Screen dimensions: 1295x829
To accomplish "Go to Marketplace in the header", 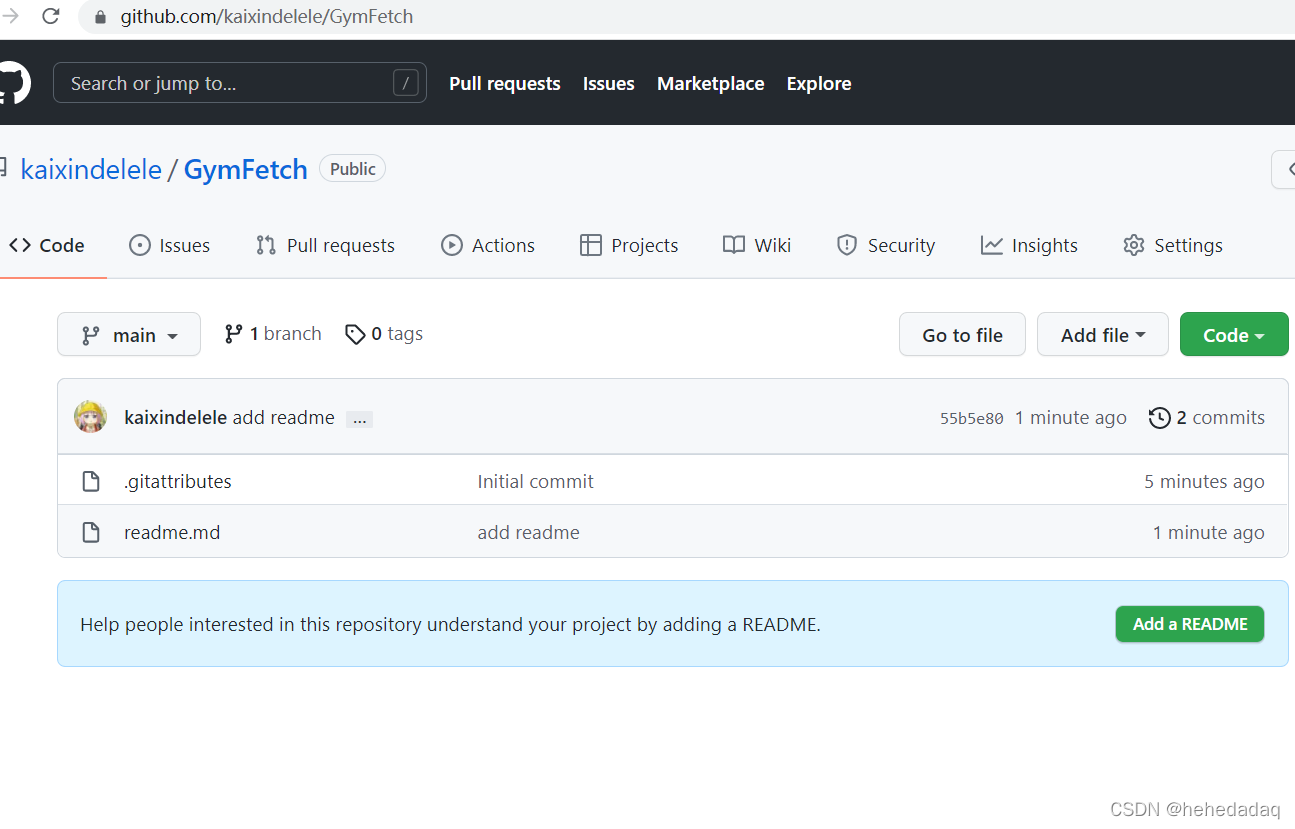I will pyautogui.click(x=711, y=84).
